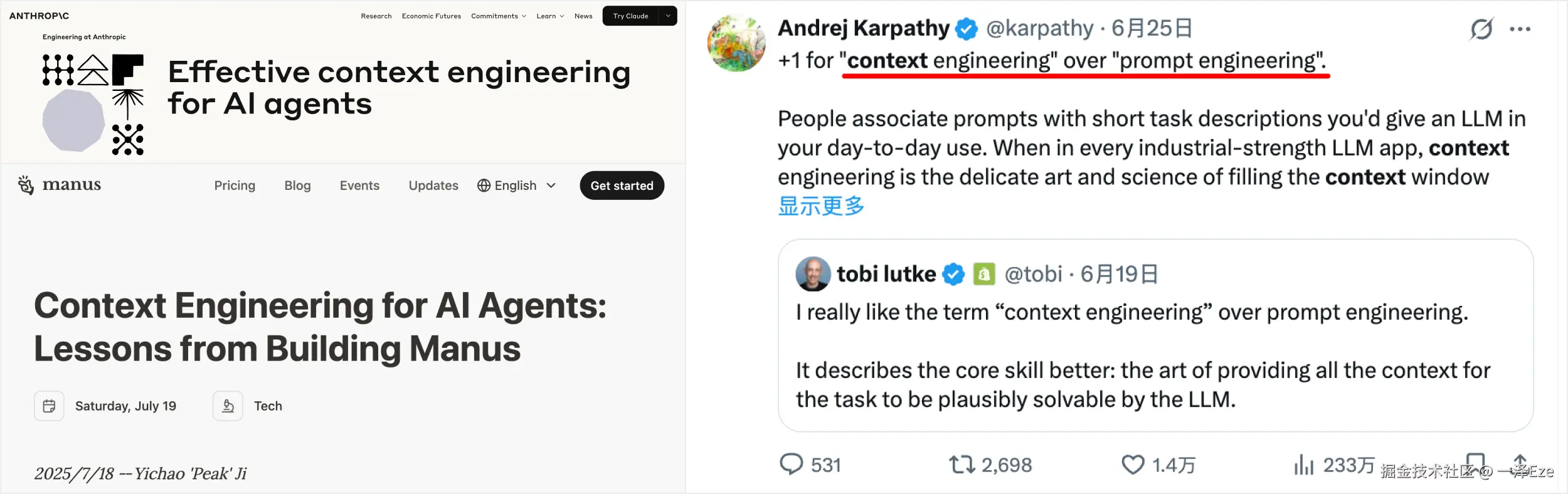
Task: Click the calendar date icon
Action: (x=49, y=406)
